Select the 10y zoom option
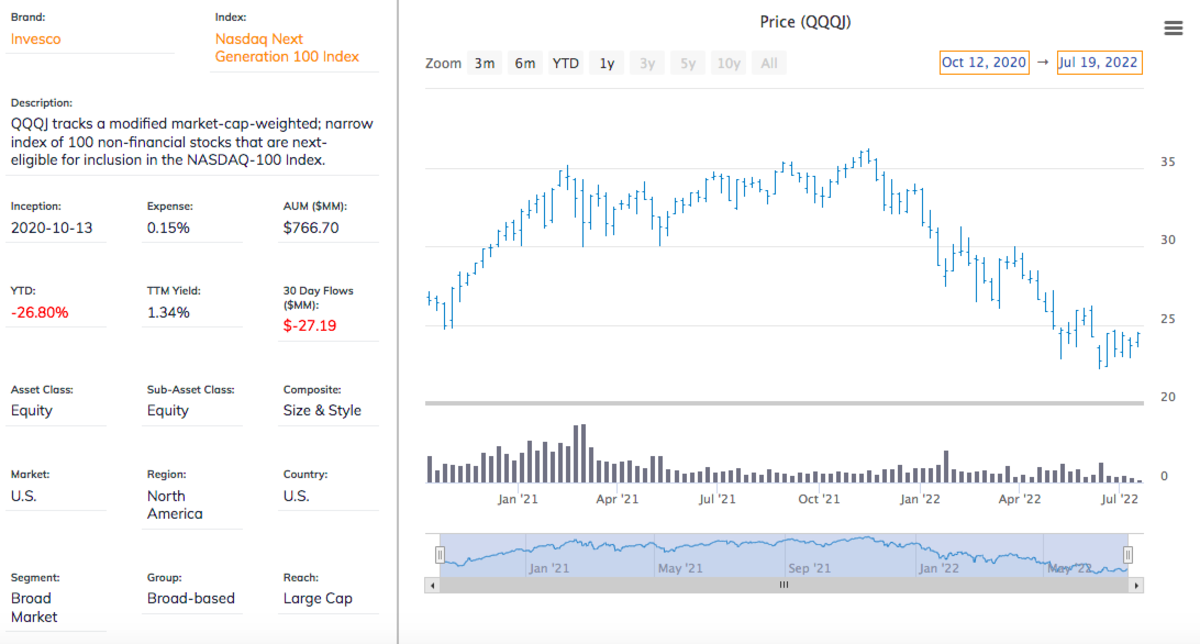The image size is (1200, 644). click(x=729, y=63)
